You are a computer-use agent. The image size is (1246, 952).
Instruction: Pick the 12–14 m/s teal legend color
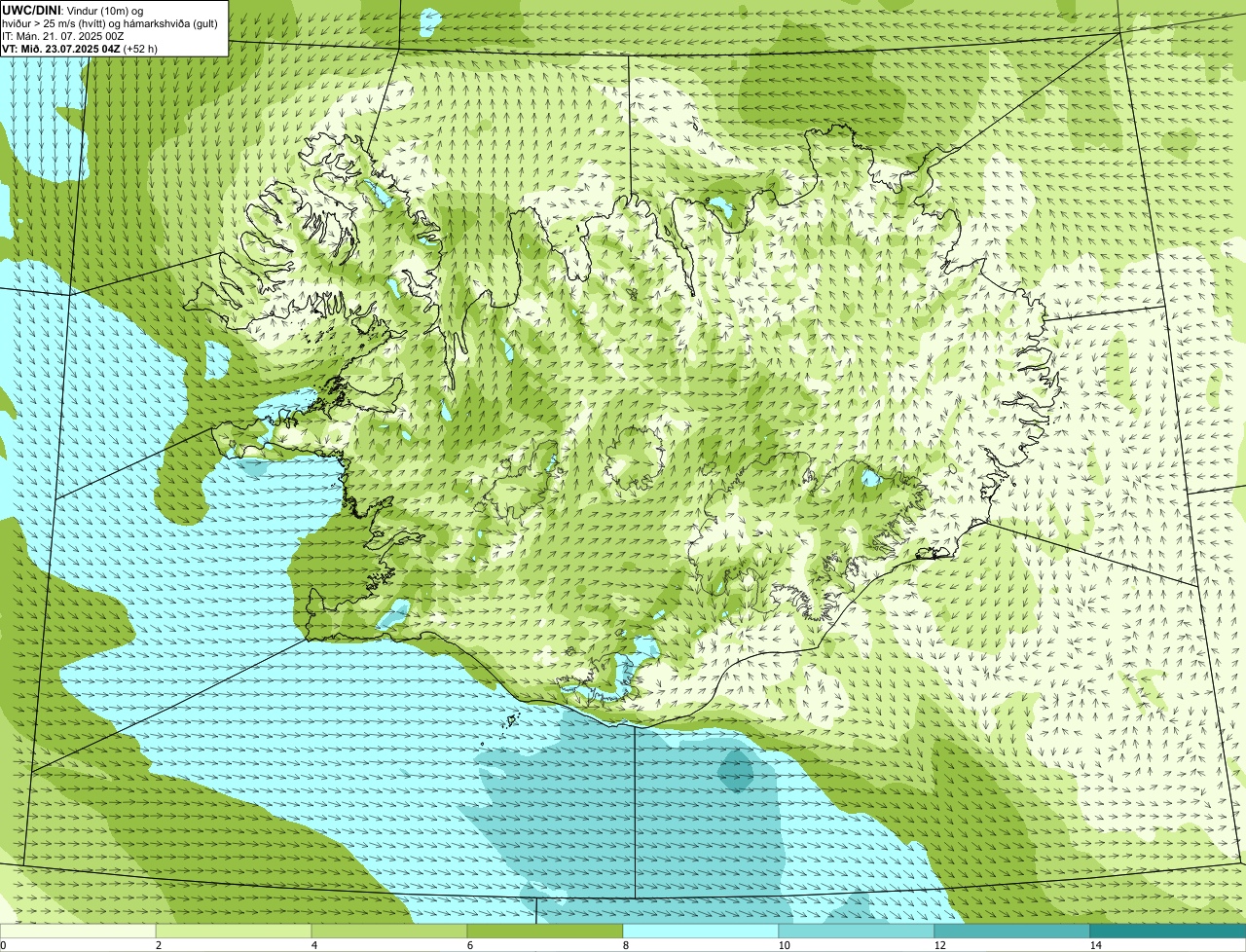(1012, 931)
